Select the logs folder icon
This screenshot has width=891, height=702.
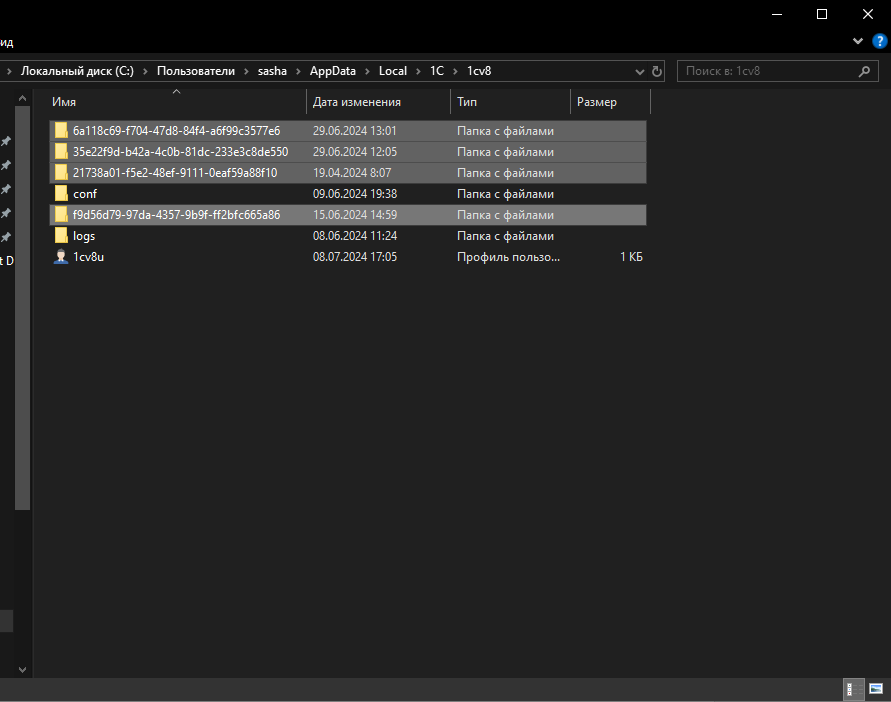click(x=61, y=236)
